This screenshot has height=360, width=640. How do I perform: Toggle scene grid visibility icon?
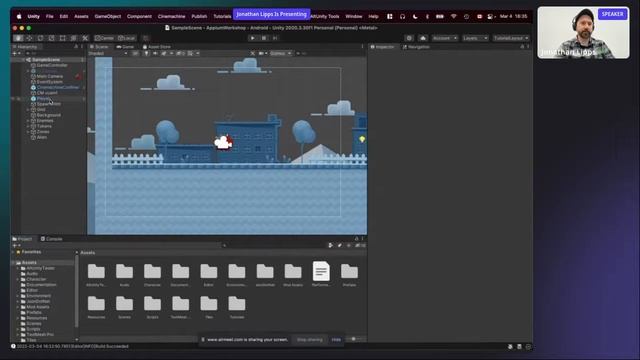click(x=191, y=53)
